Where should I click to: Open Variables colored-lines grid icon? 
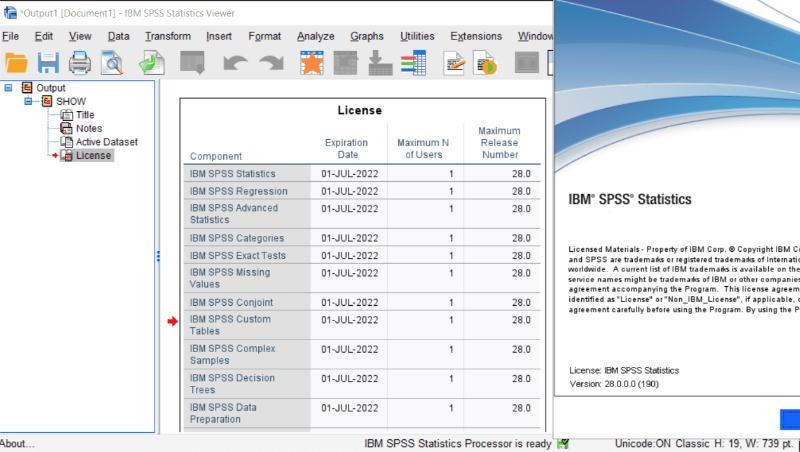(x=413, y=63)
